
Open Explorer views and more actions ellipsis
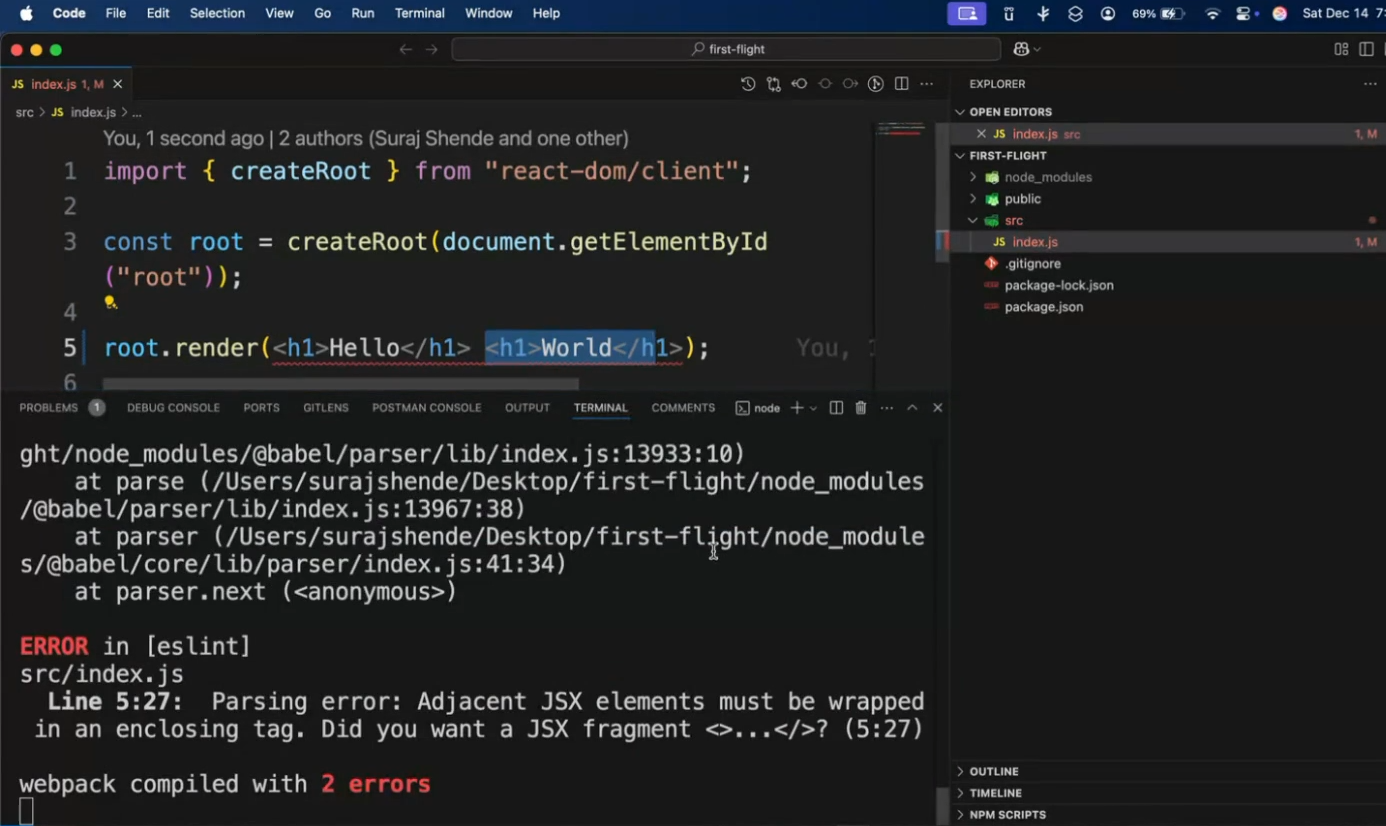pyautogui.click(x=1370, y=84)
